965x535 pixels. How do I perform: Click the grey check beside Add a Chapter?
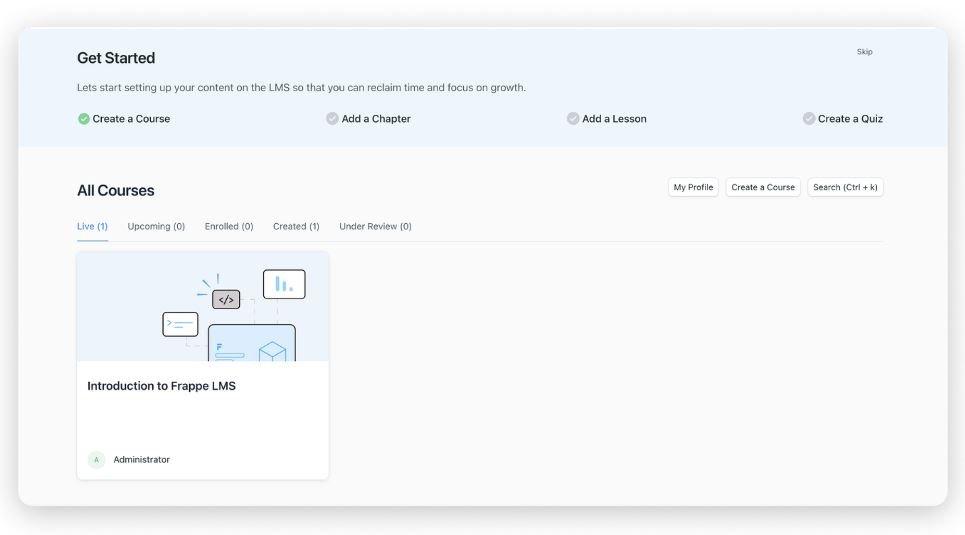pyautogui.click(x=332, y=118)
